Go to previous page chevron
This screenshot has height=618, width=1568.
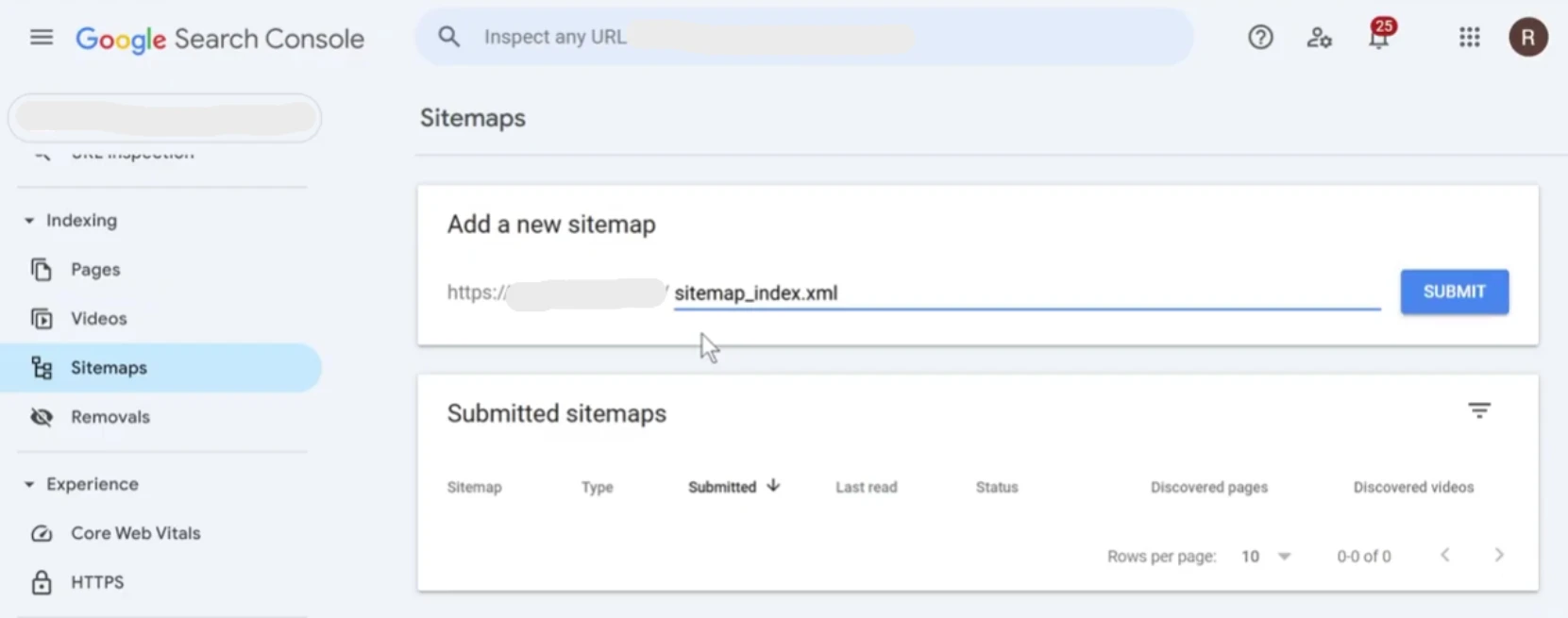click(x=1444, y=556)
